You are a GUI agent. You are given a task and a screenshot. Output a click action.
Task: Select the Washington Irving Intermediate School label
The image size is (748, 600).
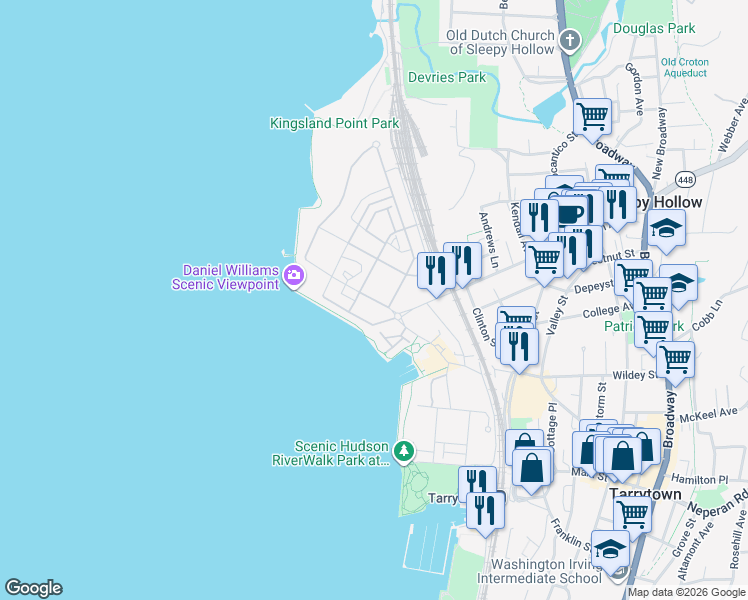[540, 571]
